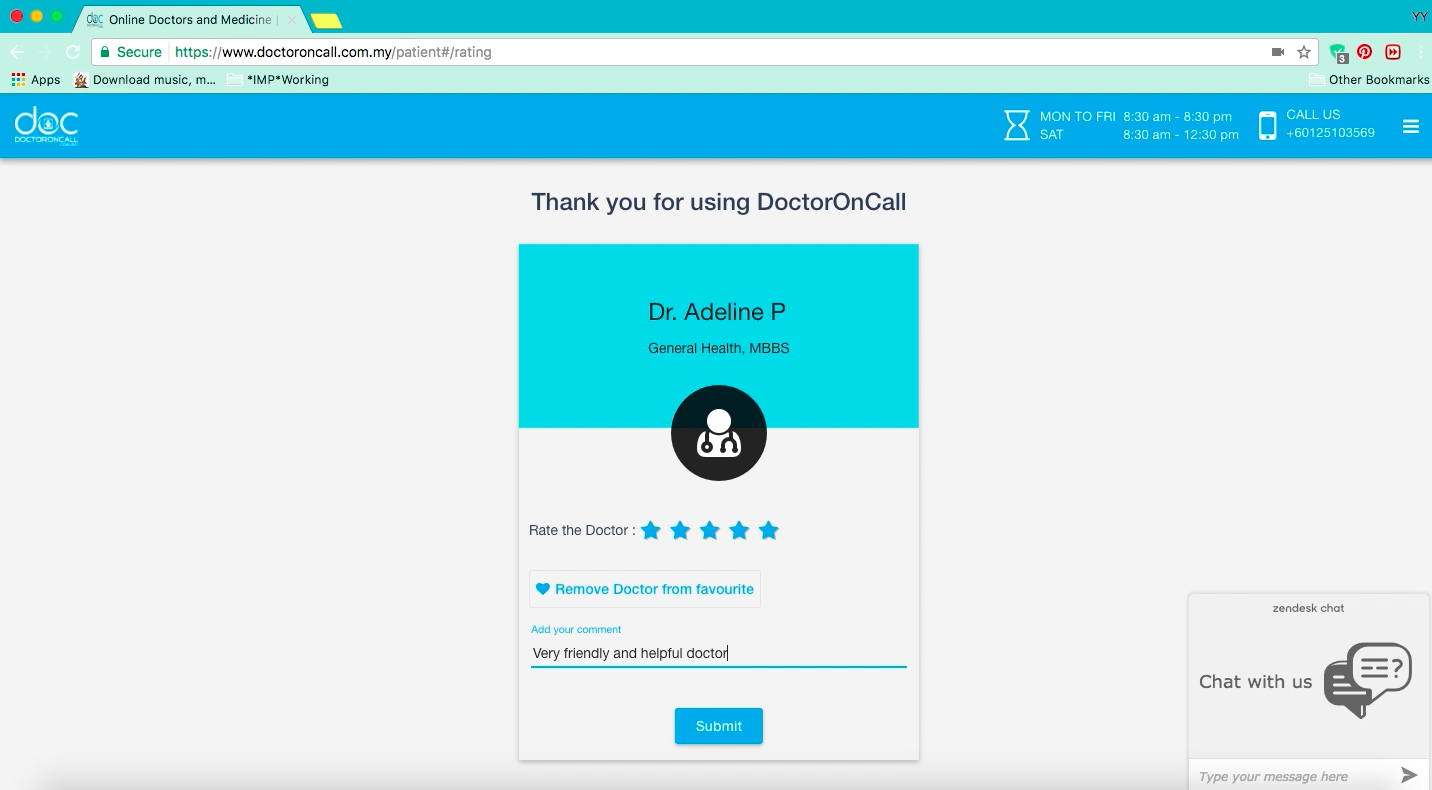Click the third rating star
The width and height of the screenshot is (1432, 790).
(x=710, y=530)
